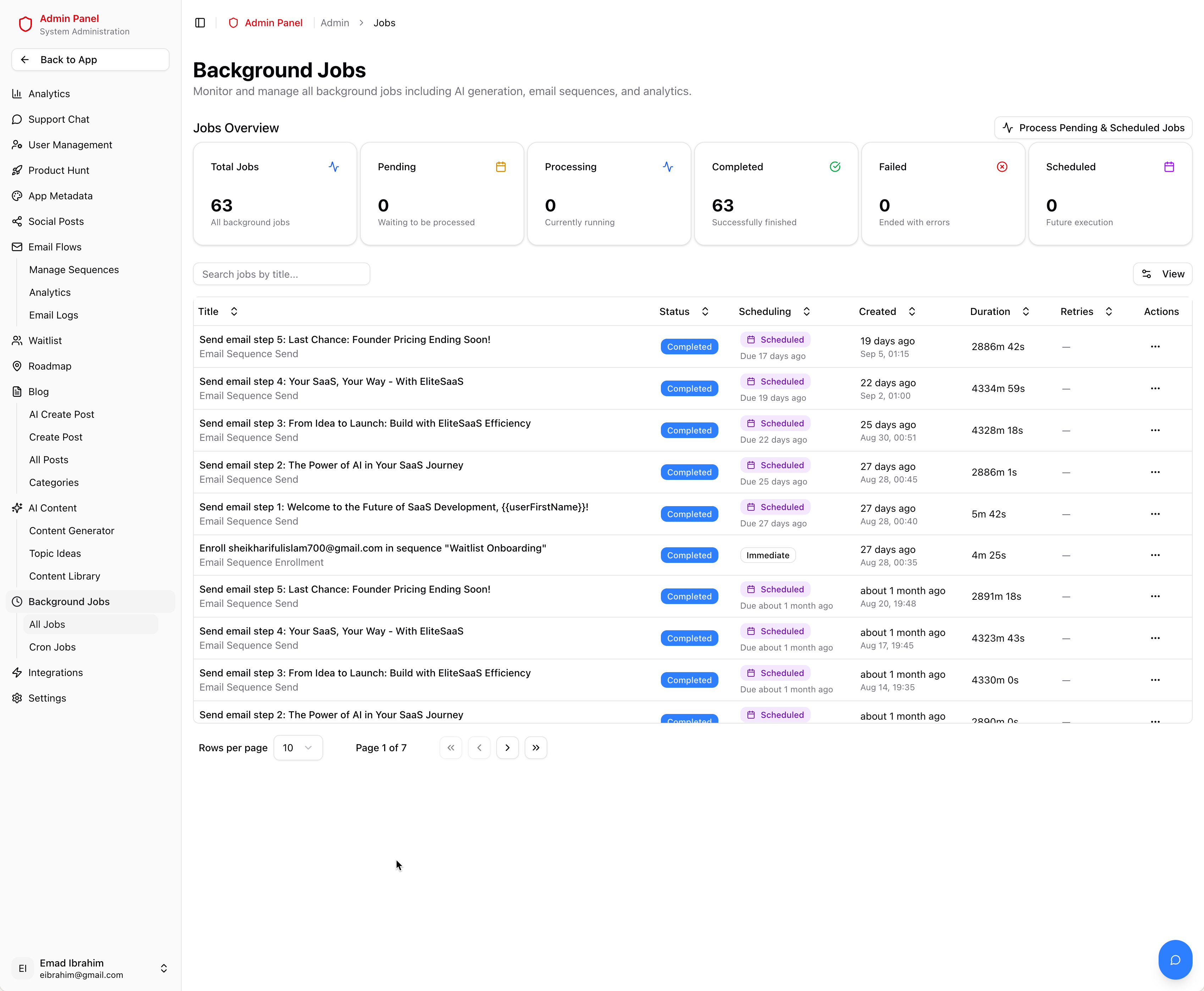Select the User Management people icon
The height and width of the screenshot is (991, 1204).
tap(17, 145)
